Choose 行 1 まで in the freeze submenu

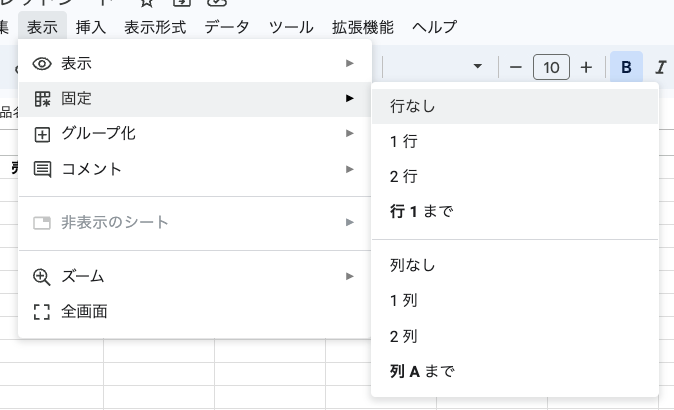click(x=421, y=212)
